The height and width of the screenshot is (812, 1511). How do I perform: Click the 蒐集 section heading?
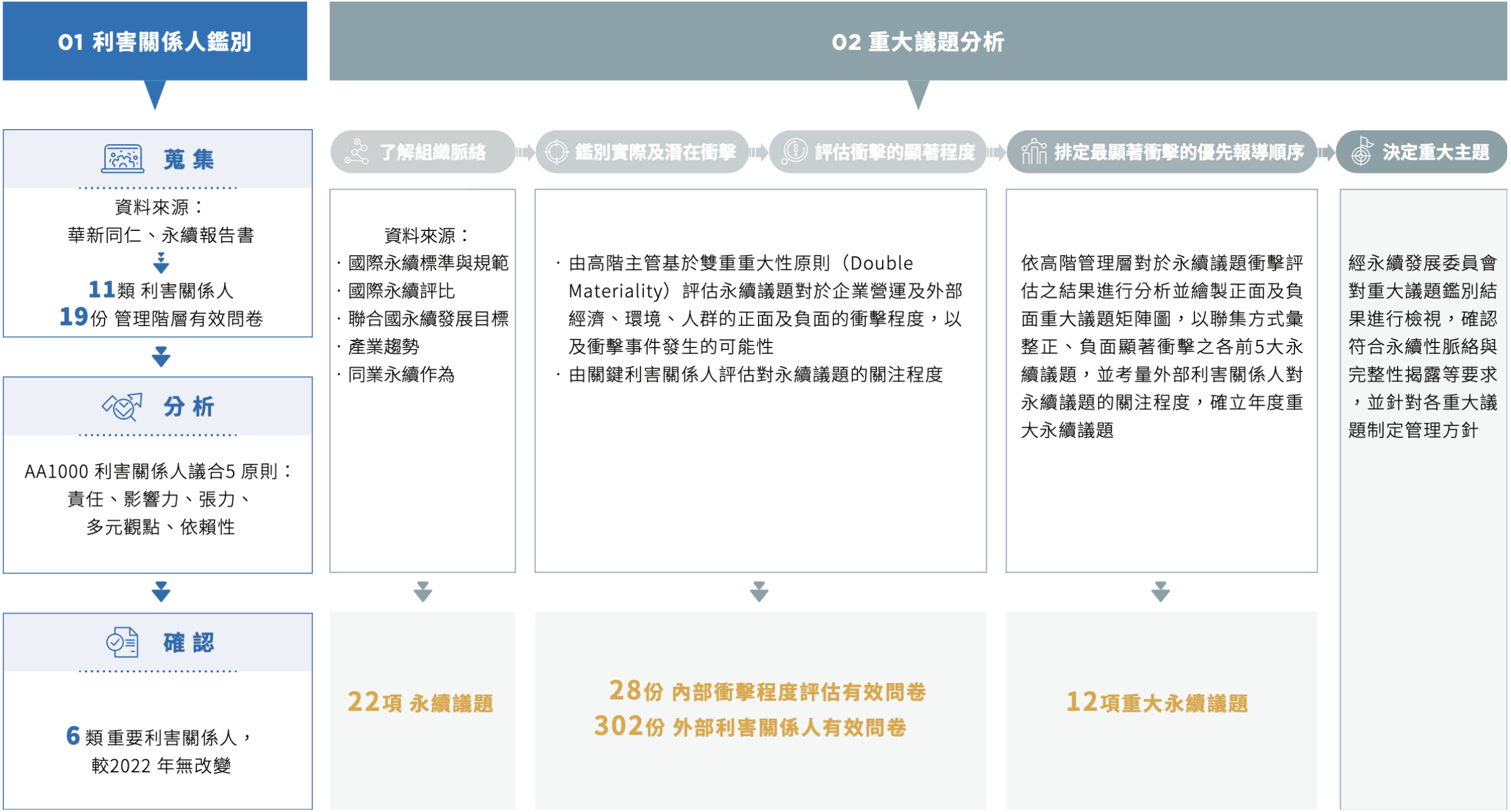(x=189, y=159)
